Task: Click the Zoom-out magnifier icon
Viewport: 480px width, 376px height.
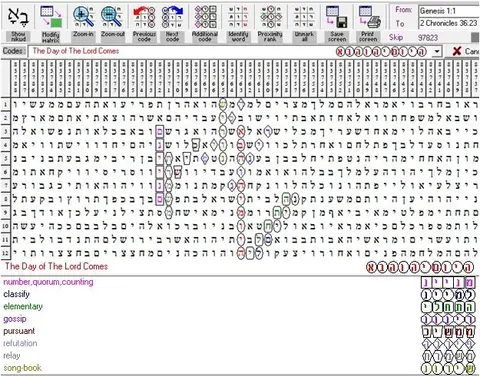Action: click(x=113, y=17)
